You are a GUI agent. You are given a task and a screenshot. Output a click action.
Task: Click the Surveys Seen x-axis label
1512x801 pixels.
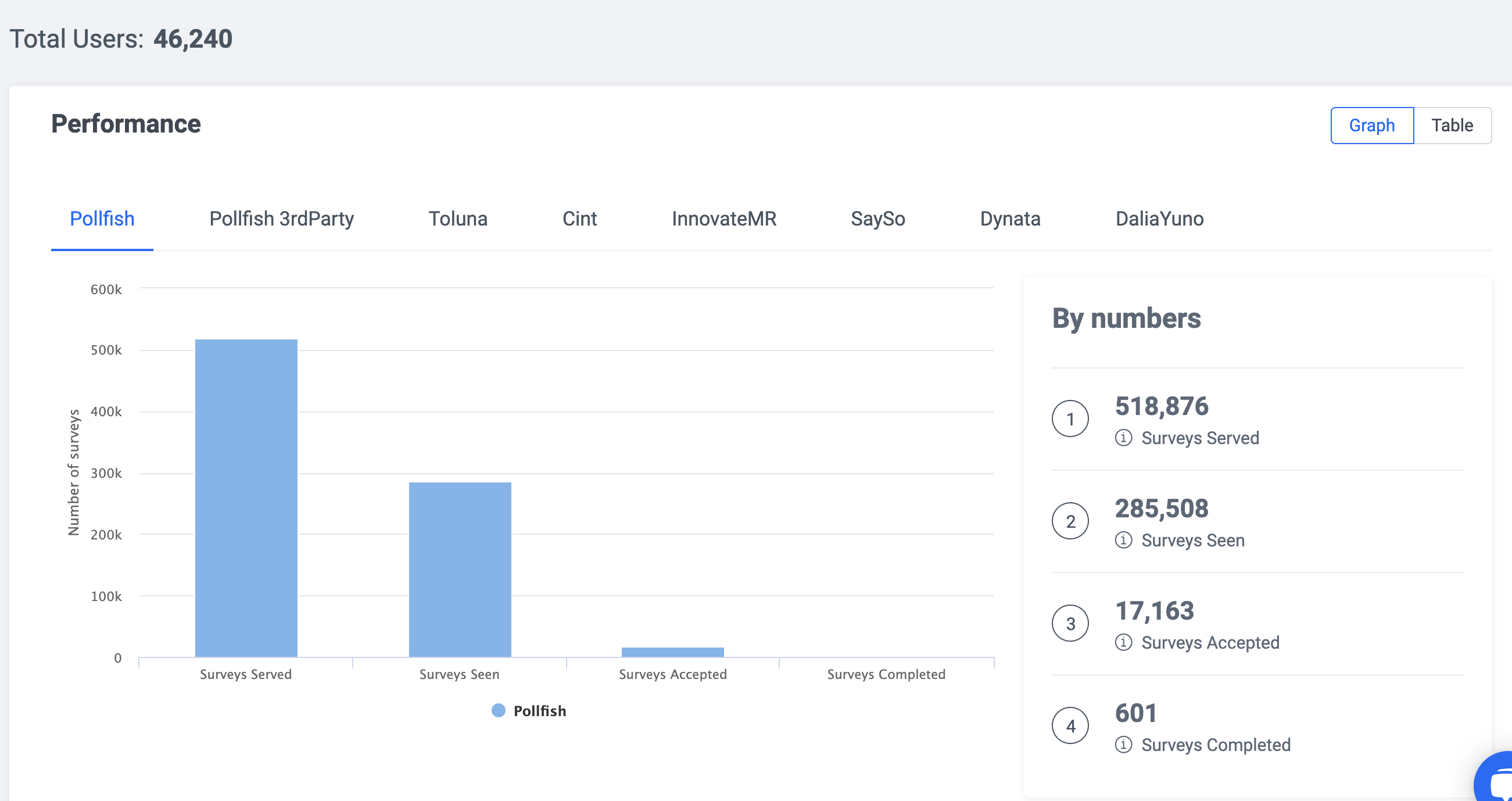click(x=460, y=674)
